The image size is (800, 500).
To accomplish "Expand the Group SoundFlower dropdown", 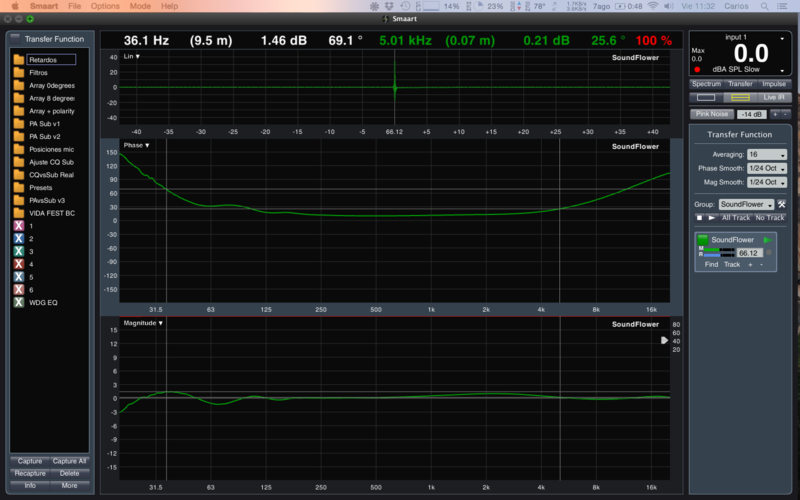I will (x=747, y=204).
